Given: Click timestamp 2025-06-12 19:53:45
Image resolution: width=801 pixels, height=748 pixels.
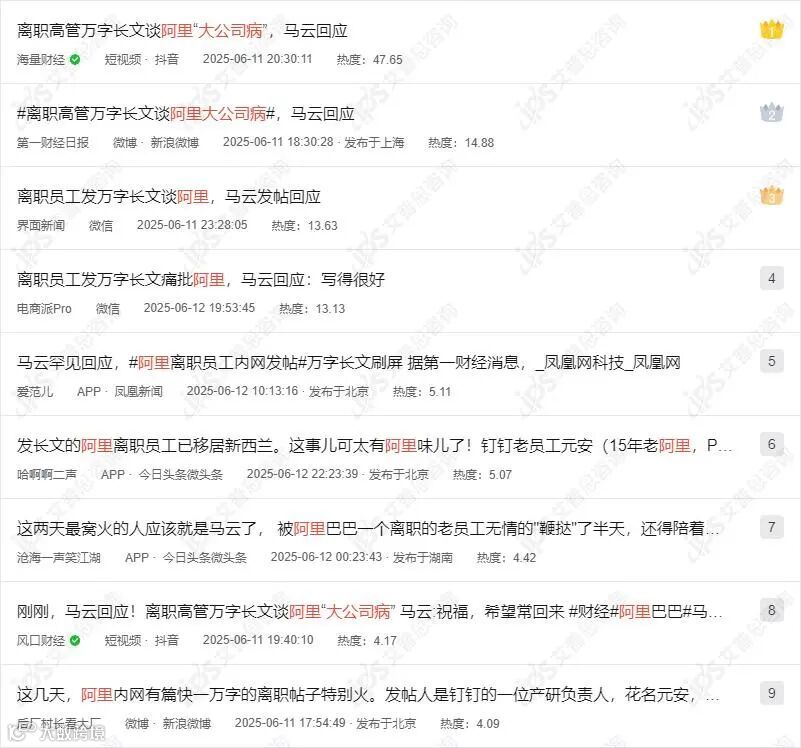Looking at the screenshot, I should point(199,308).
